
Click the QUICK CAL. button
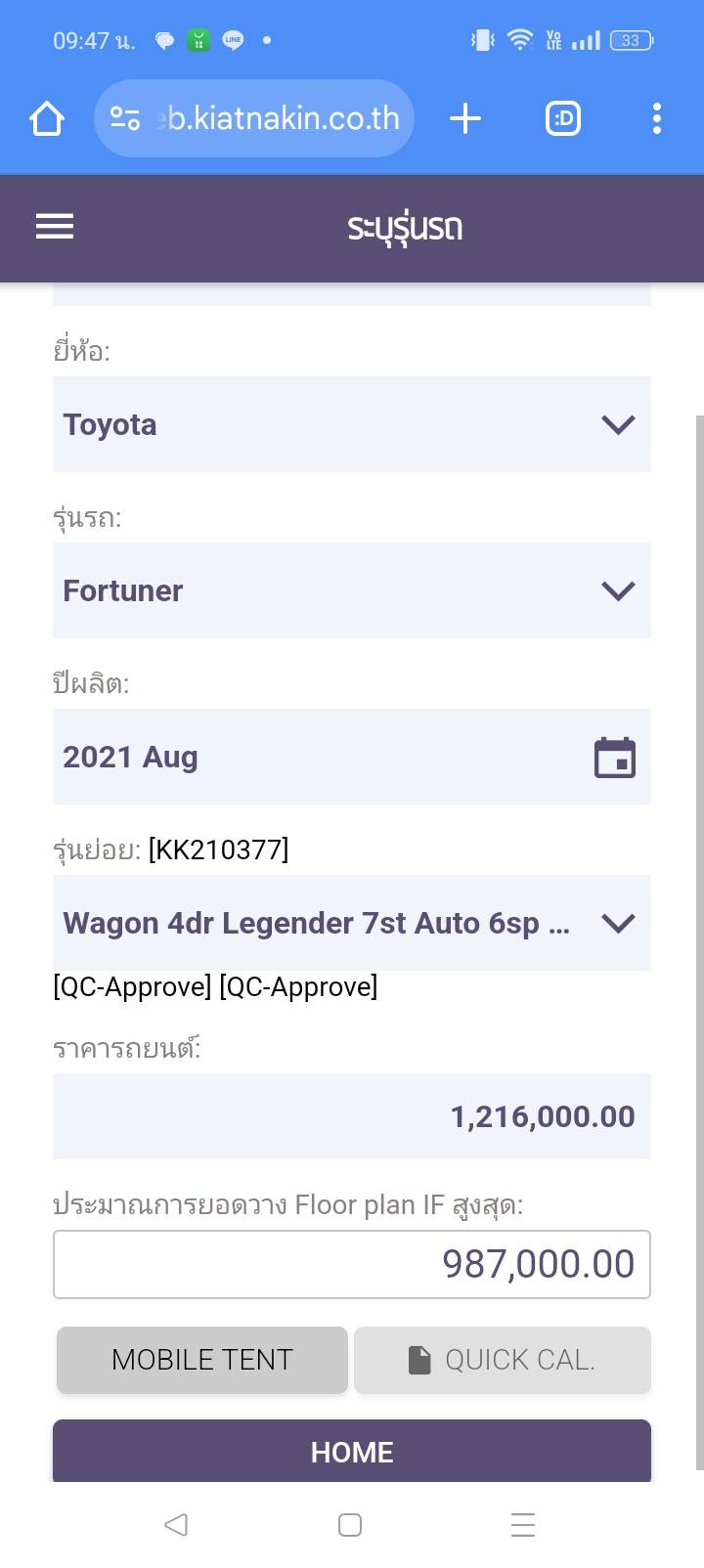(502, 1359)
